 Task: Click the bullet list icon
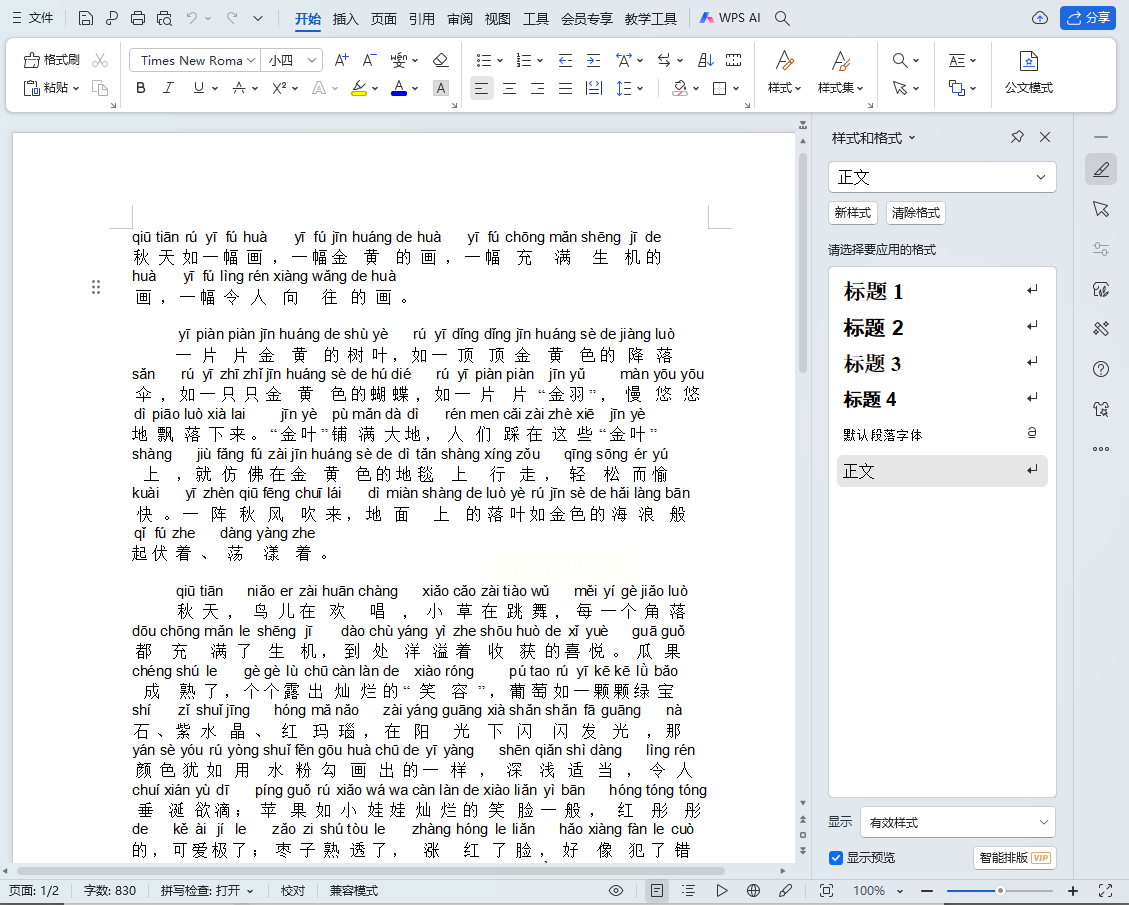click(485, 60)
